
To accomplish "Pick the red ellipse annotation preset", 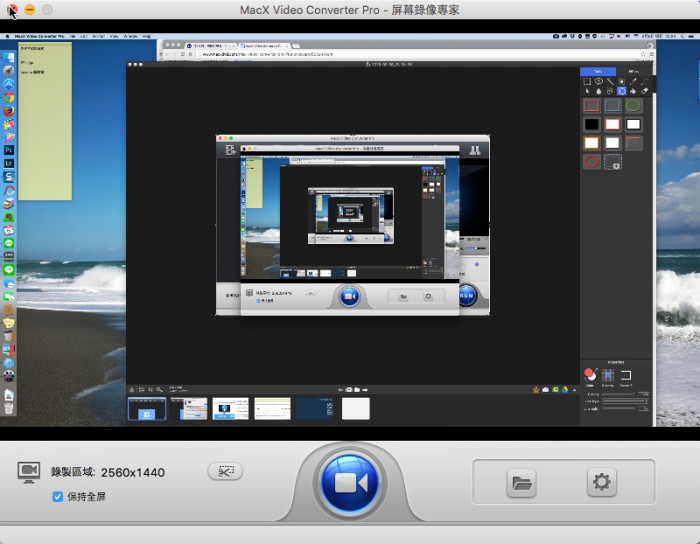I will 591,161.
